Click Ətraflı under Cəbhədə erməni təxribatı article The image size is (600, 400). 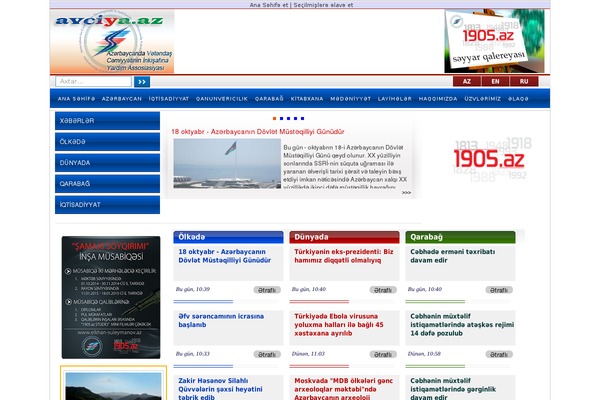[x=499, y=290]
